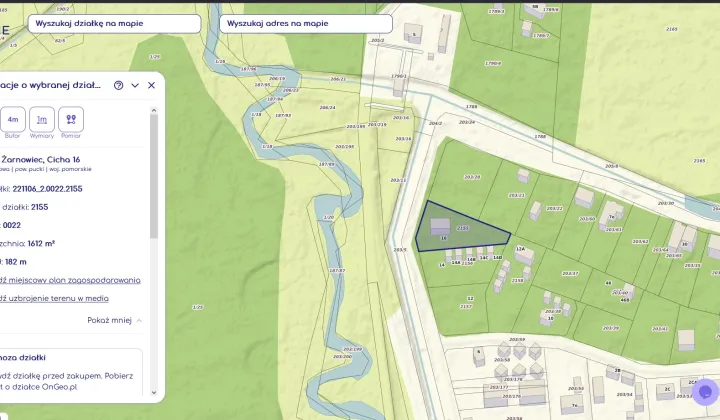
Task: Select parcel '203/60' on the map
Action: tap(587, 219)
